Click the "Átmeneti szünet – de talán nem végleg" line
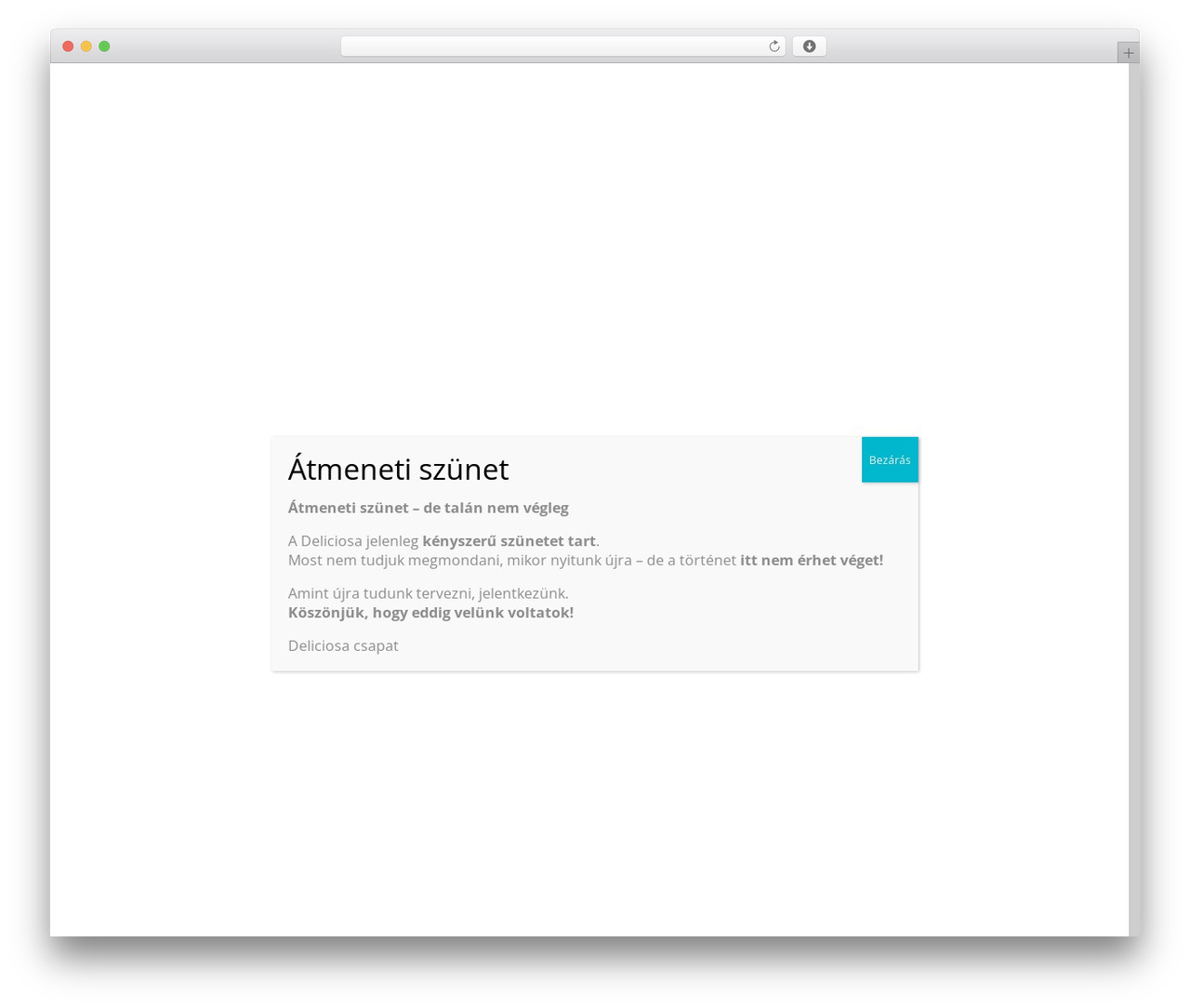 (x=429, y=508)
